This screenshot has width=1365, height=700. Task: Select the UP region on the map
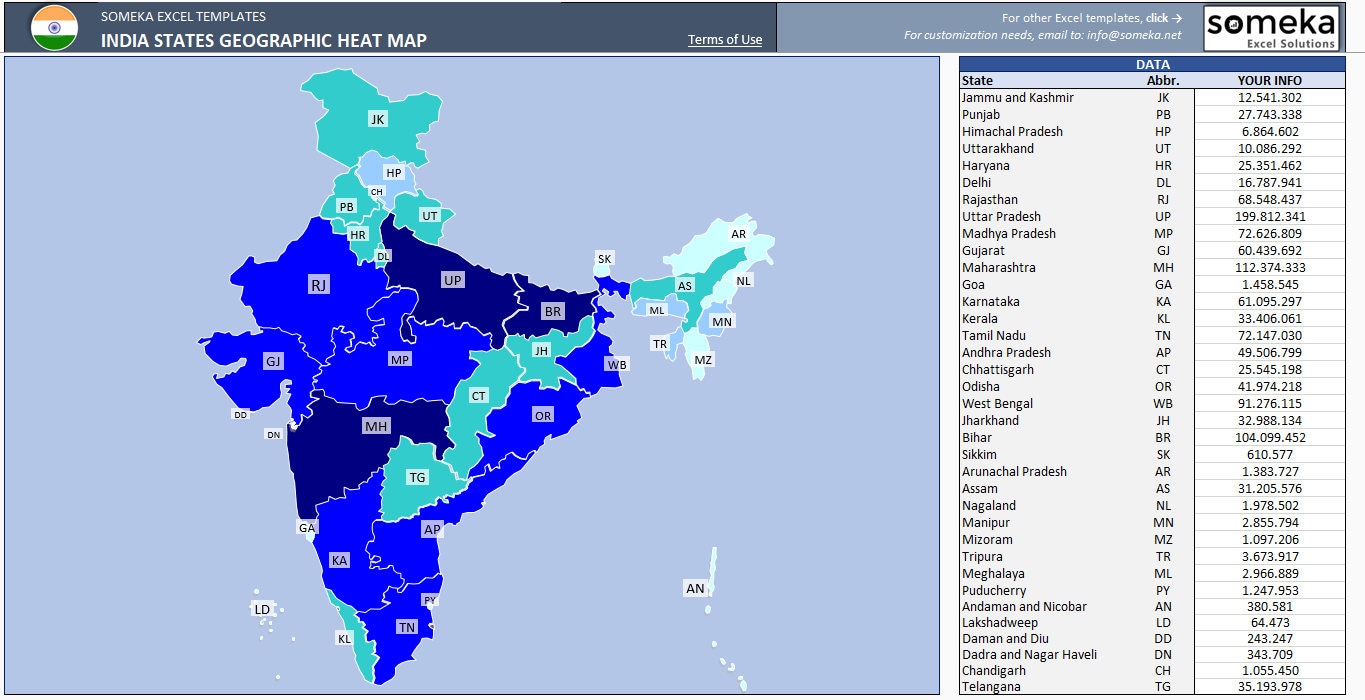[453, 279]
